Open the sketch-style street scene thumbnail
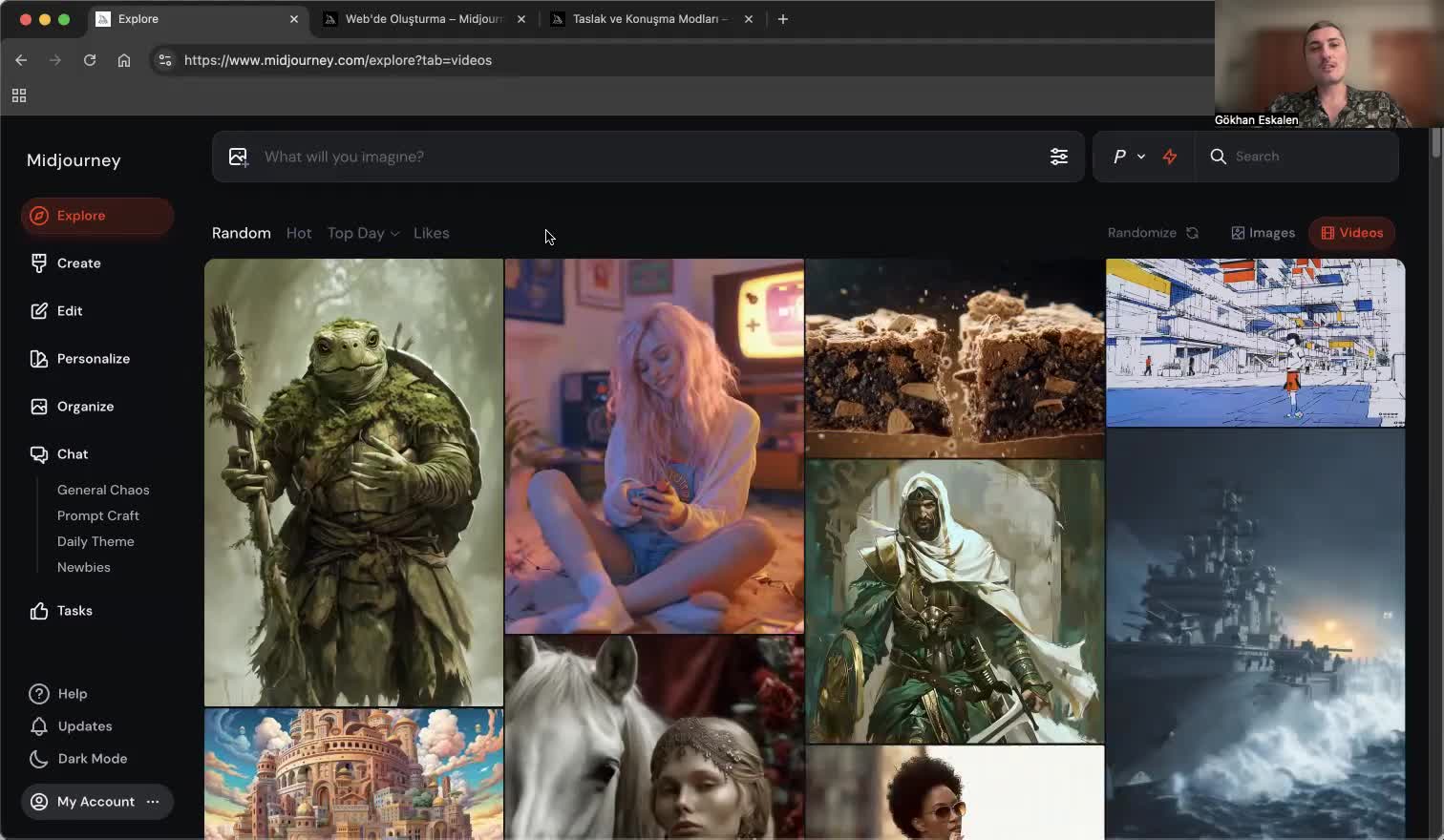1444x840 pixels. (x=1256, y=343)
